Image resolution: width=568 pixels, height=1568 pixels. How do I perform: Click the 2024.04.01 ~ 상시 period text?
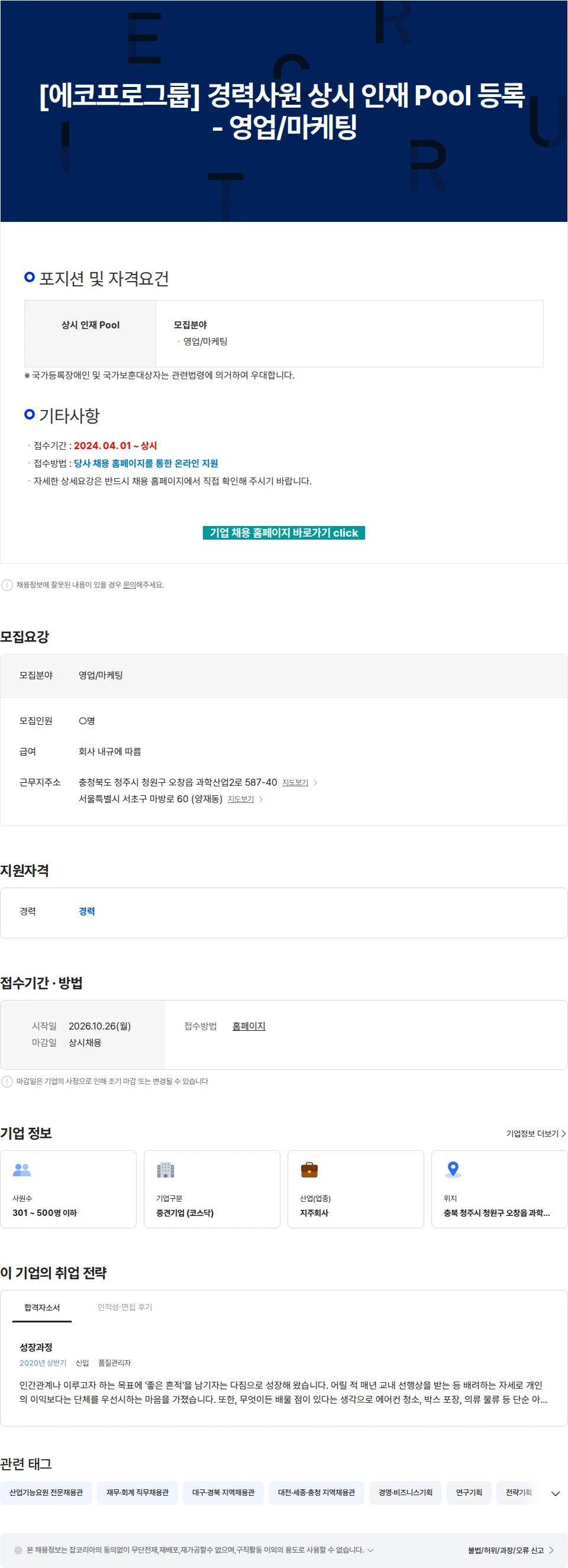[x=115, y=446]
